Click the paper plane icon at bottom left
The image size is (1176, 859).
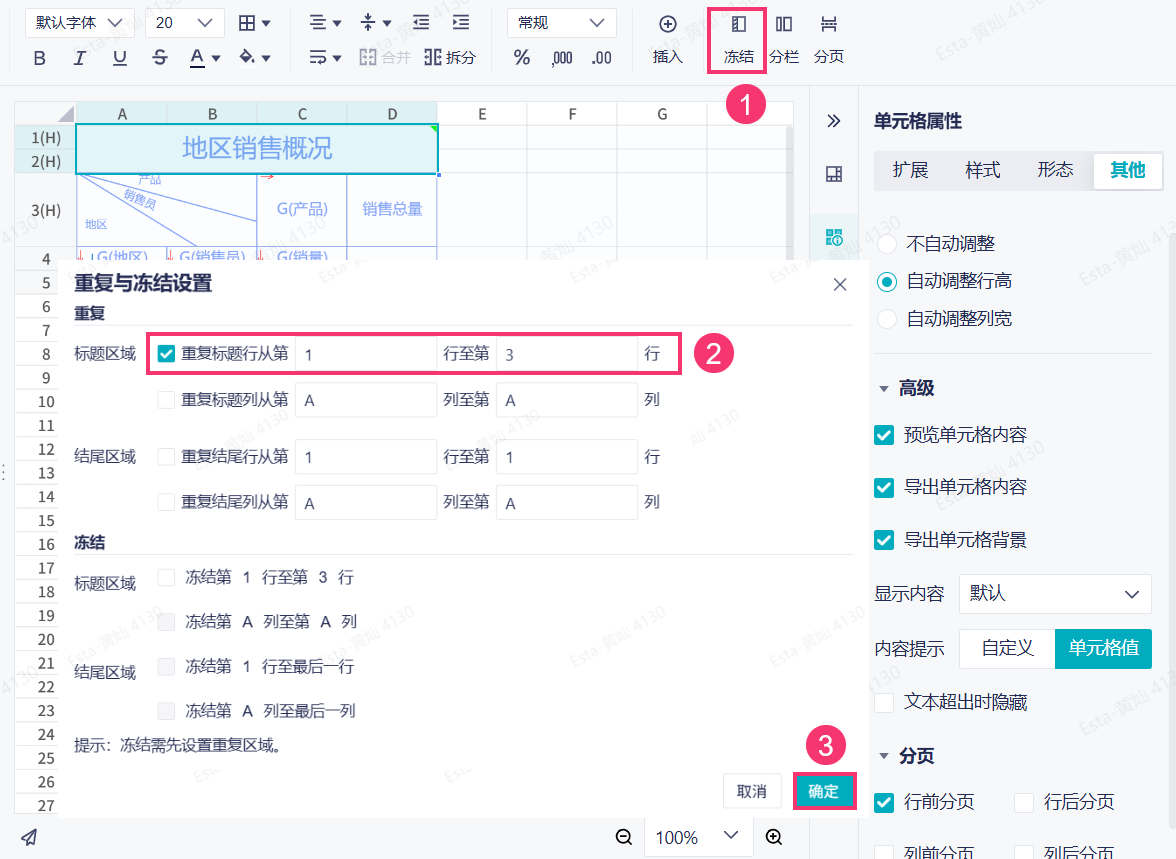pyautogui.click(x=29, y=837)
